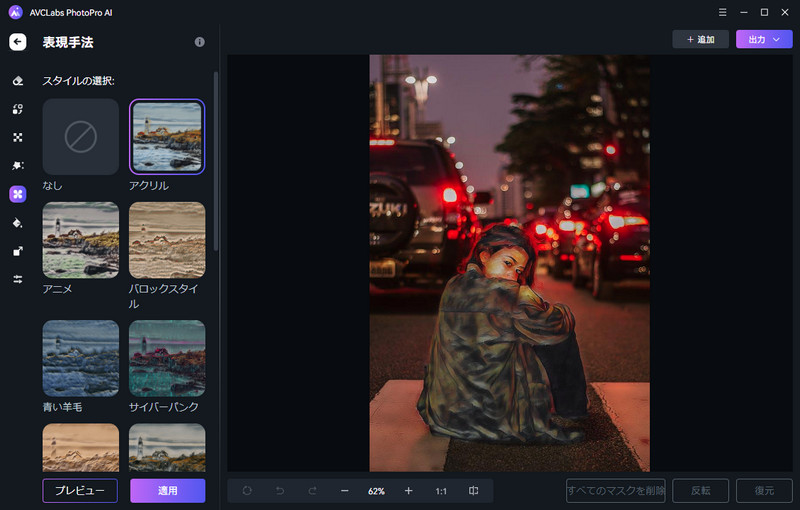This screenshot has height=510, width=800.
Task: Open the info icon beside 表現手法
Action: [199, 42]
